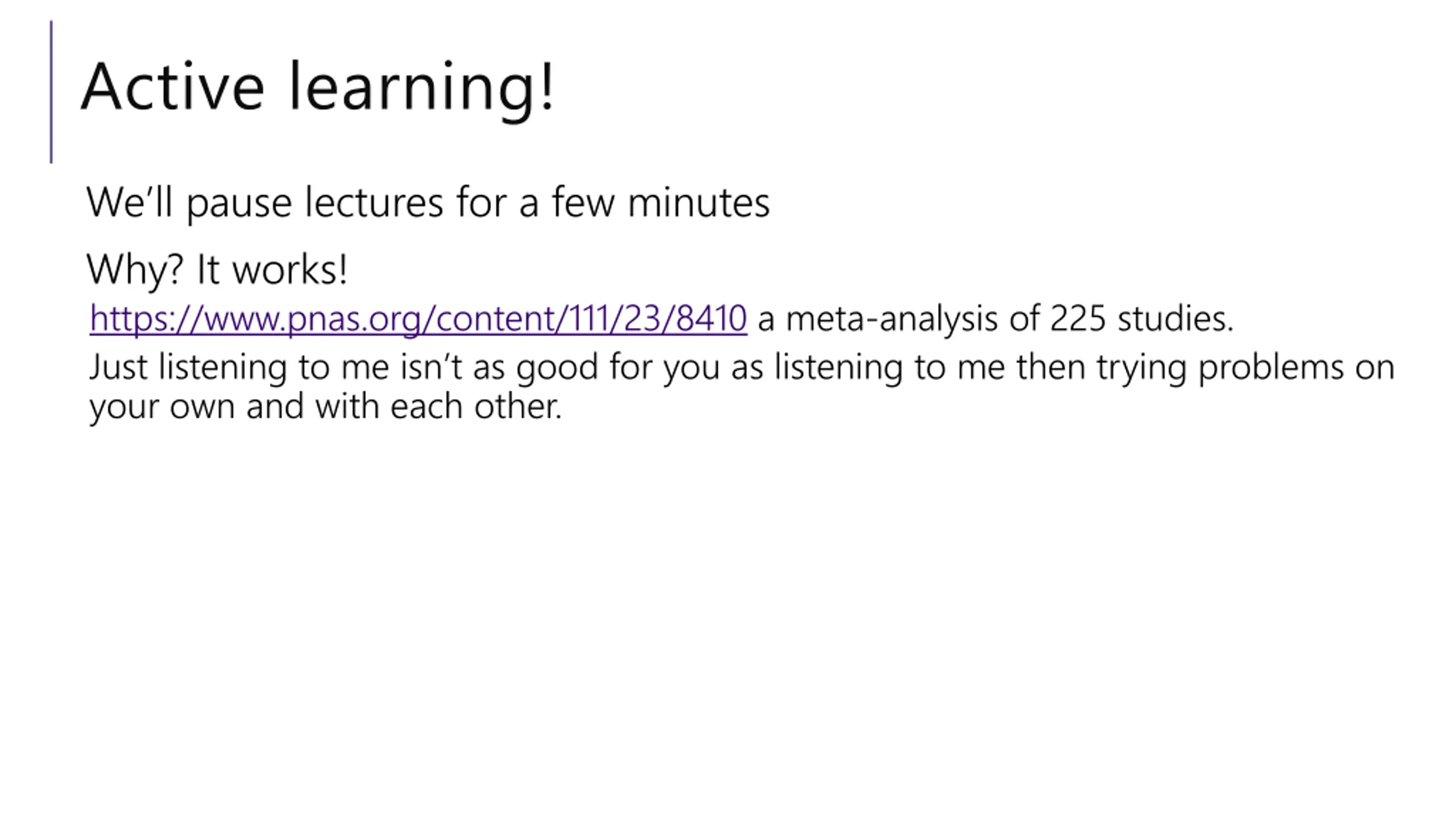The image size is (1456, 819).
Task: Click the purple vertical accent bar beside title
Action: pos(51,92)
